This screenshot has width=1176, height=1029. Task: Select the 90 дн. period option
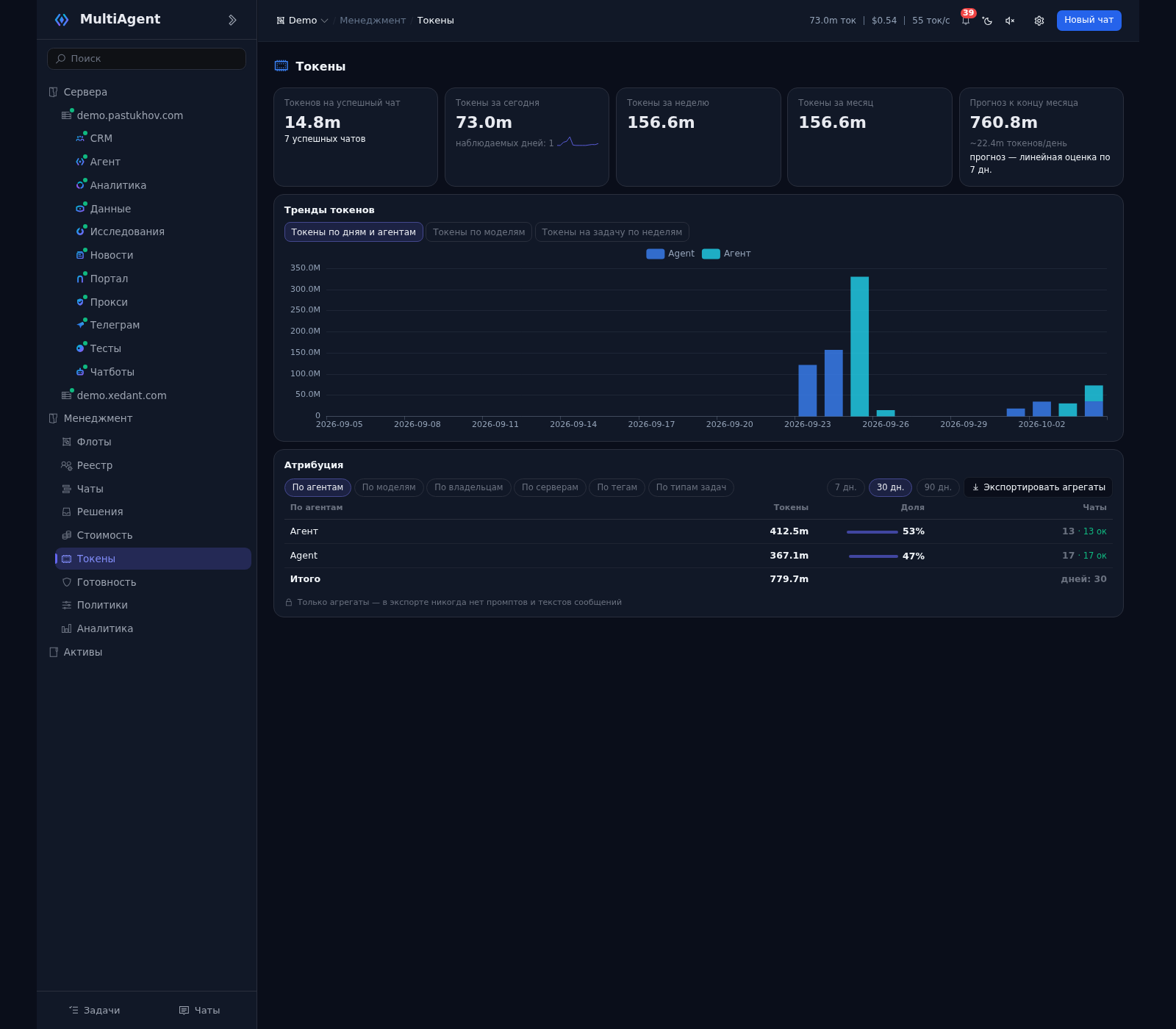[x=938, y=487]
